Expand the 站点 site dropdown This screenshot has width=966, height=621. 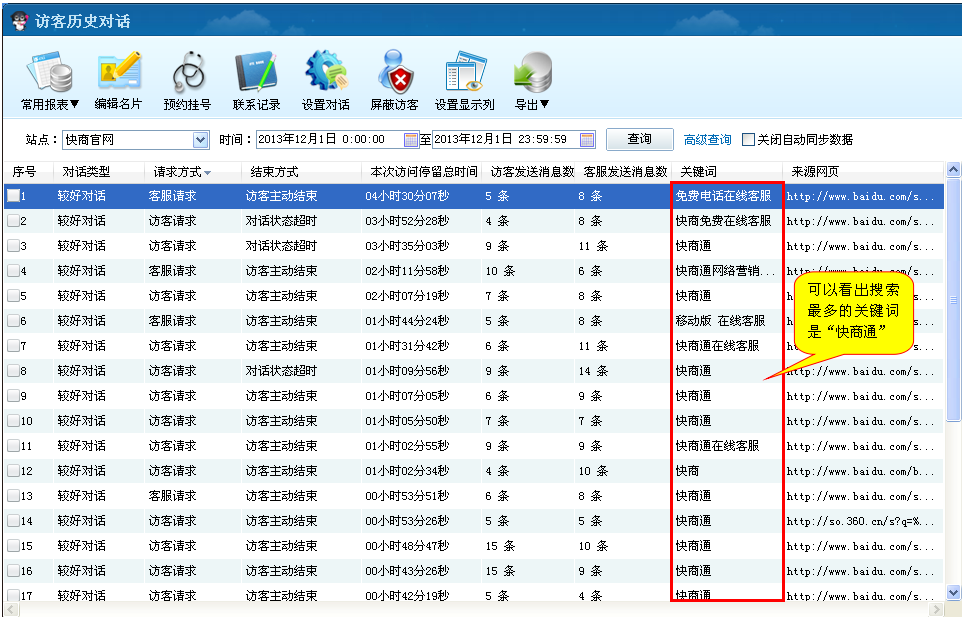[200, 140]
